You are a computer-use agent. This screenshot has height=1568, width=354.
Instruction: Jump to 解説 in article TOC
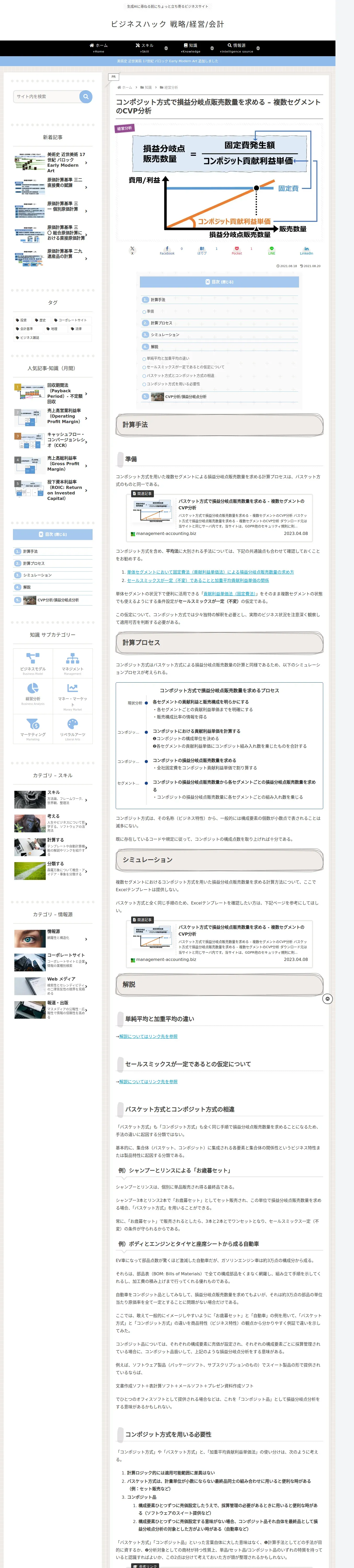pos(154,347)
